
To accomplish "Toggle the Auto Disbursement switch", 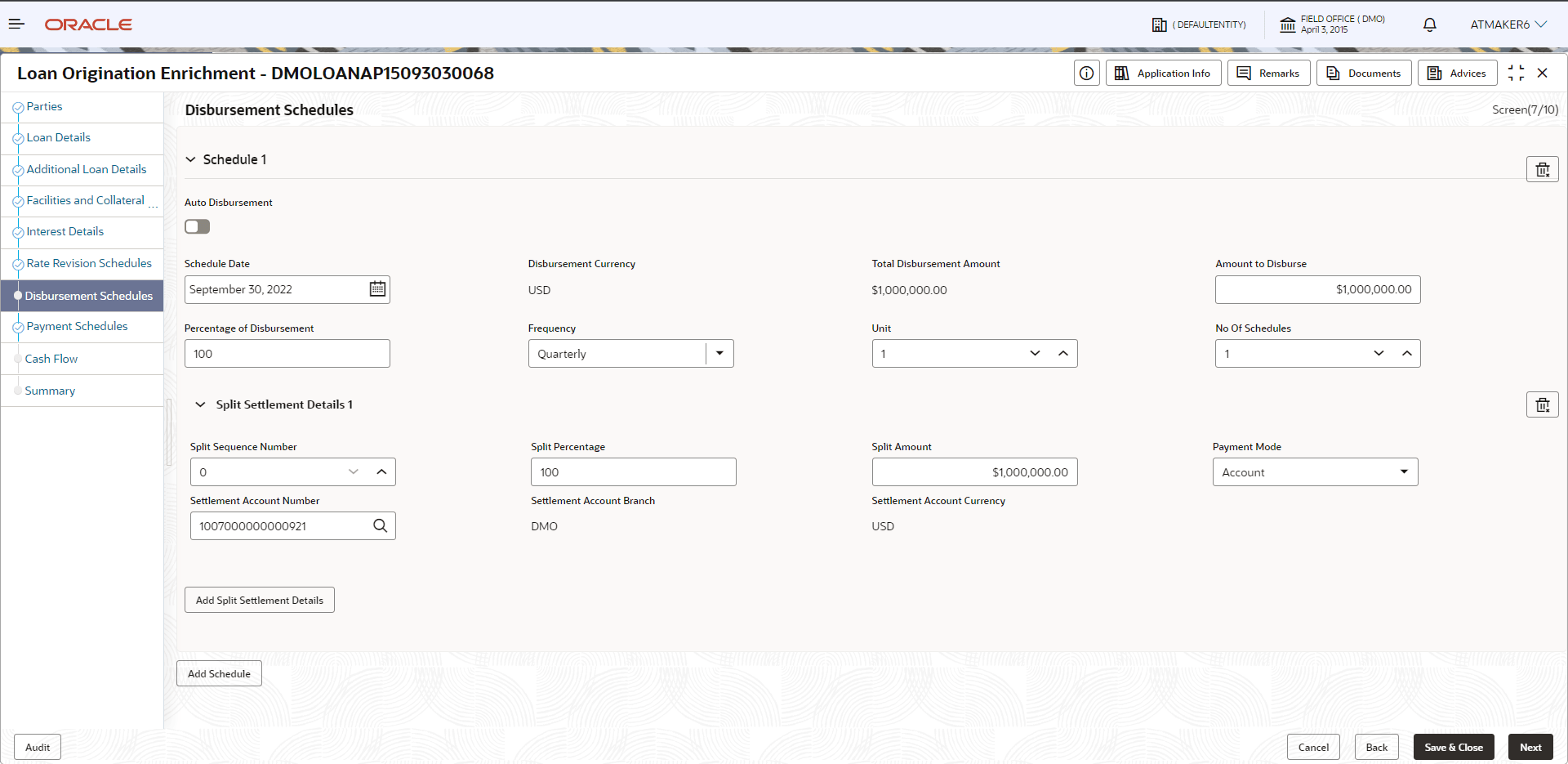I will [197, 226].
